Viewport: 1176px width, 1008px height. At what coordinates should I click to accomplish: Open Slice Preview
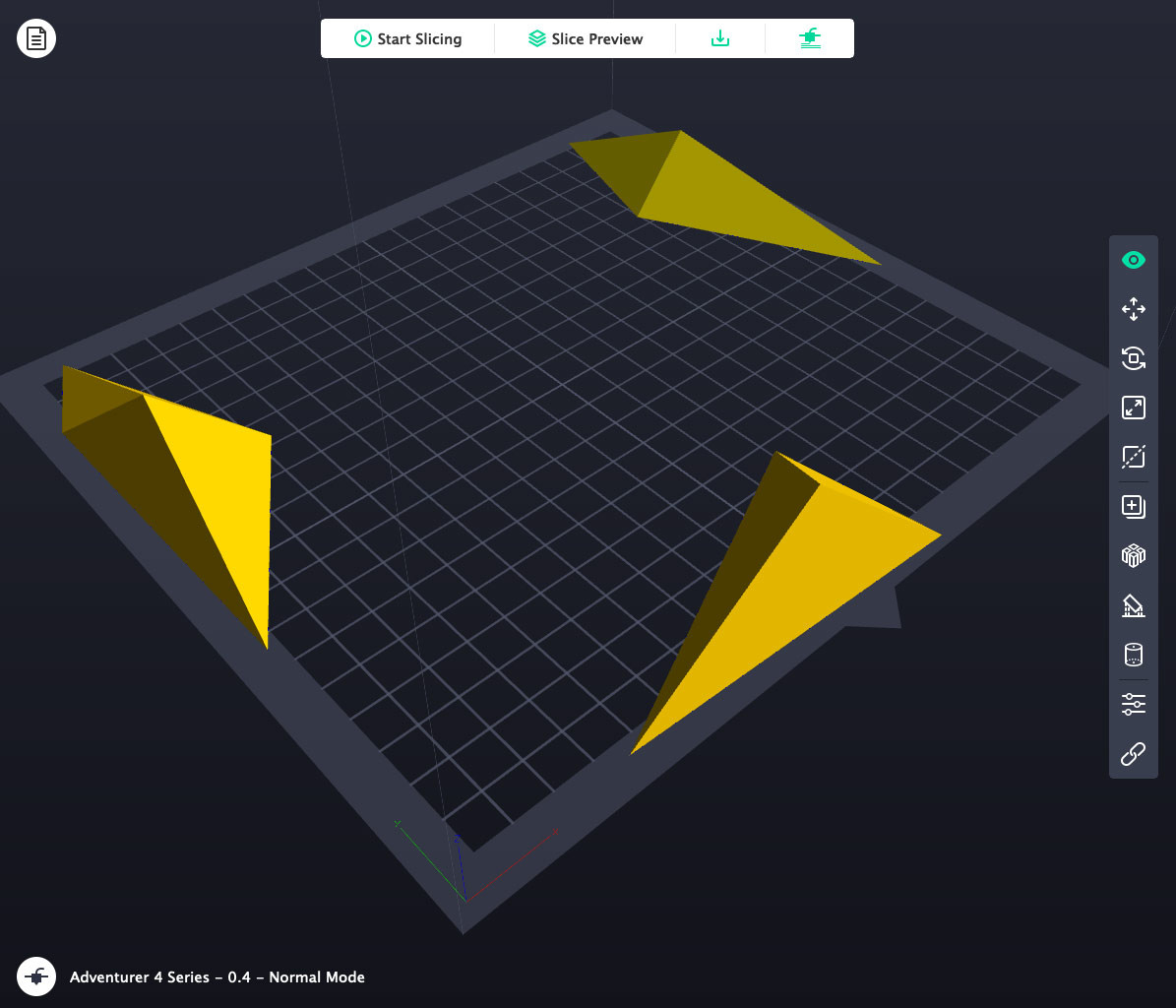(x=585, y=39)
